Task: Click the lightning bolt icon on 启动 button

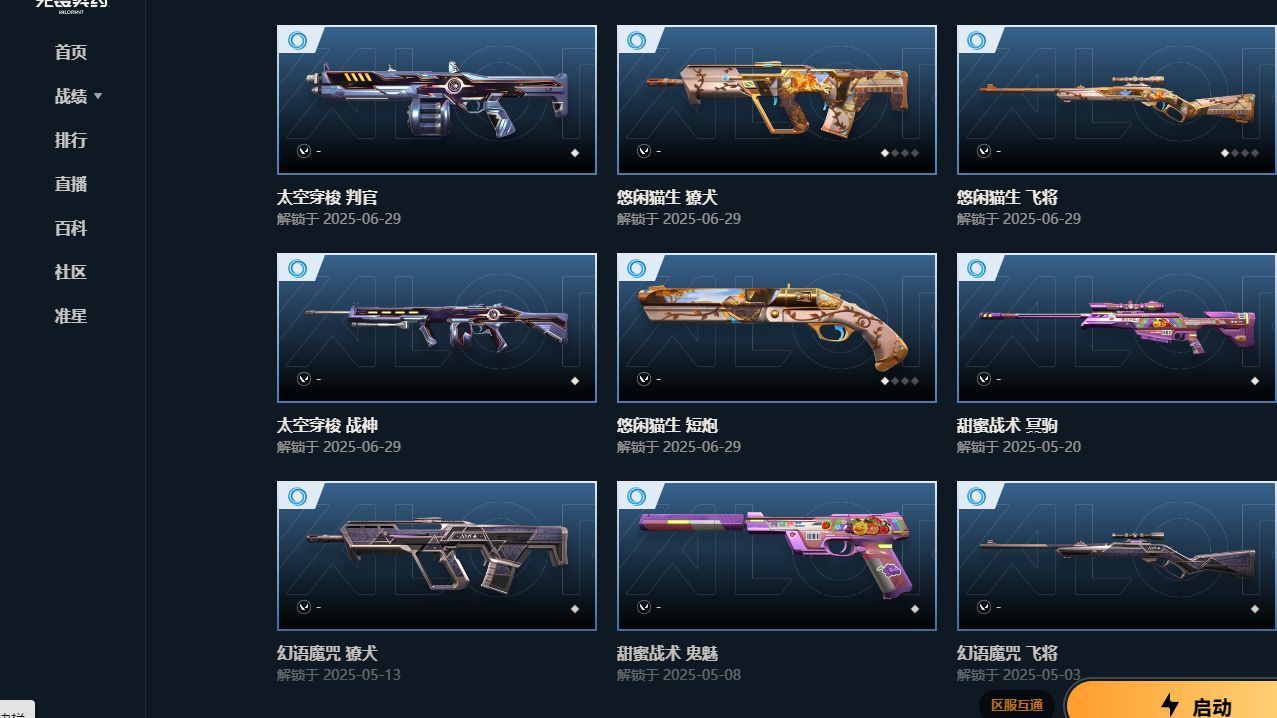Action: [x=1170, y=705]
